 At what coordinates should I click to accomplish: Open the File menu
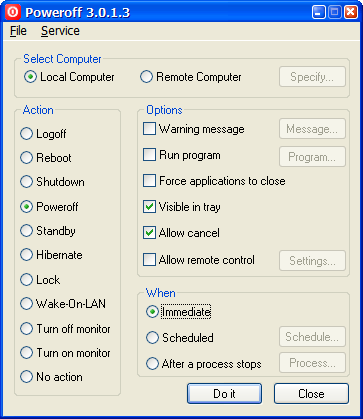18,31
